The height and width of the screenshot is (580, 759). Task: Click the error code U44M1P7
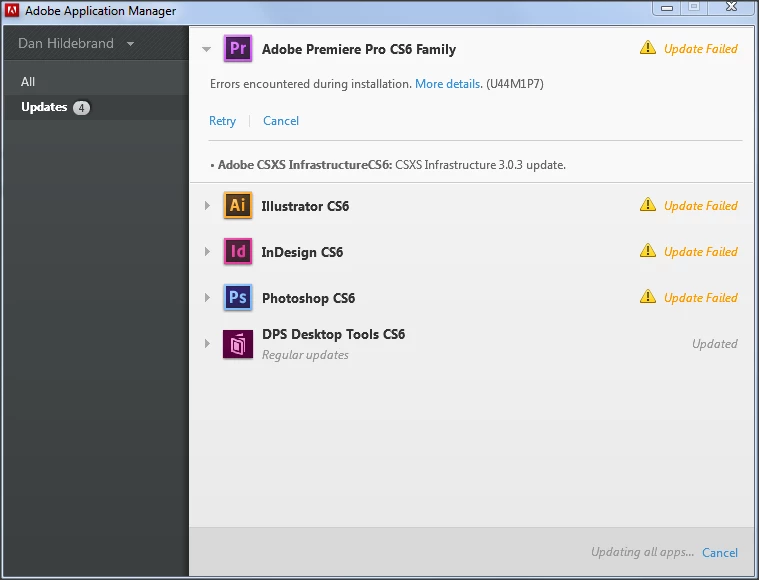(x=515, y=84)
